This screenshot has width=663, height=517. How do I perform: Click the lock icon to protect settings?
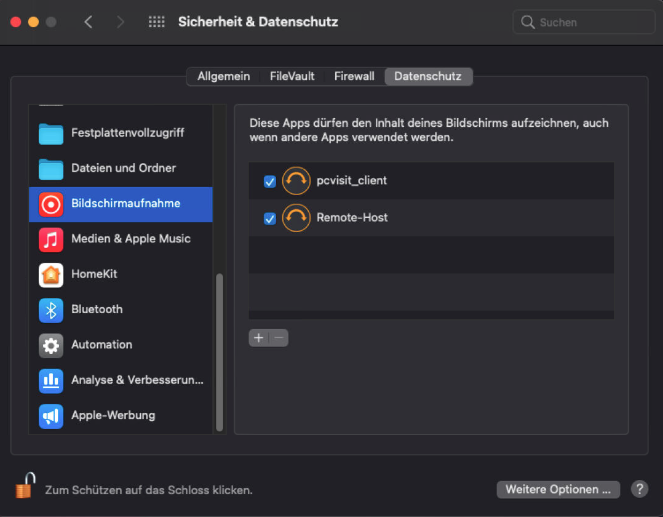25,488
